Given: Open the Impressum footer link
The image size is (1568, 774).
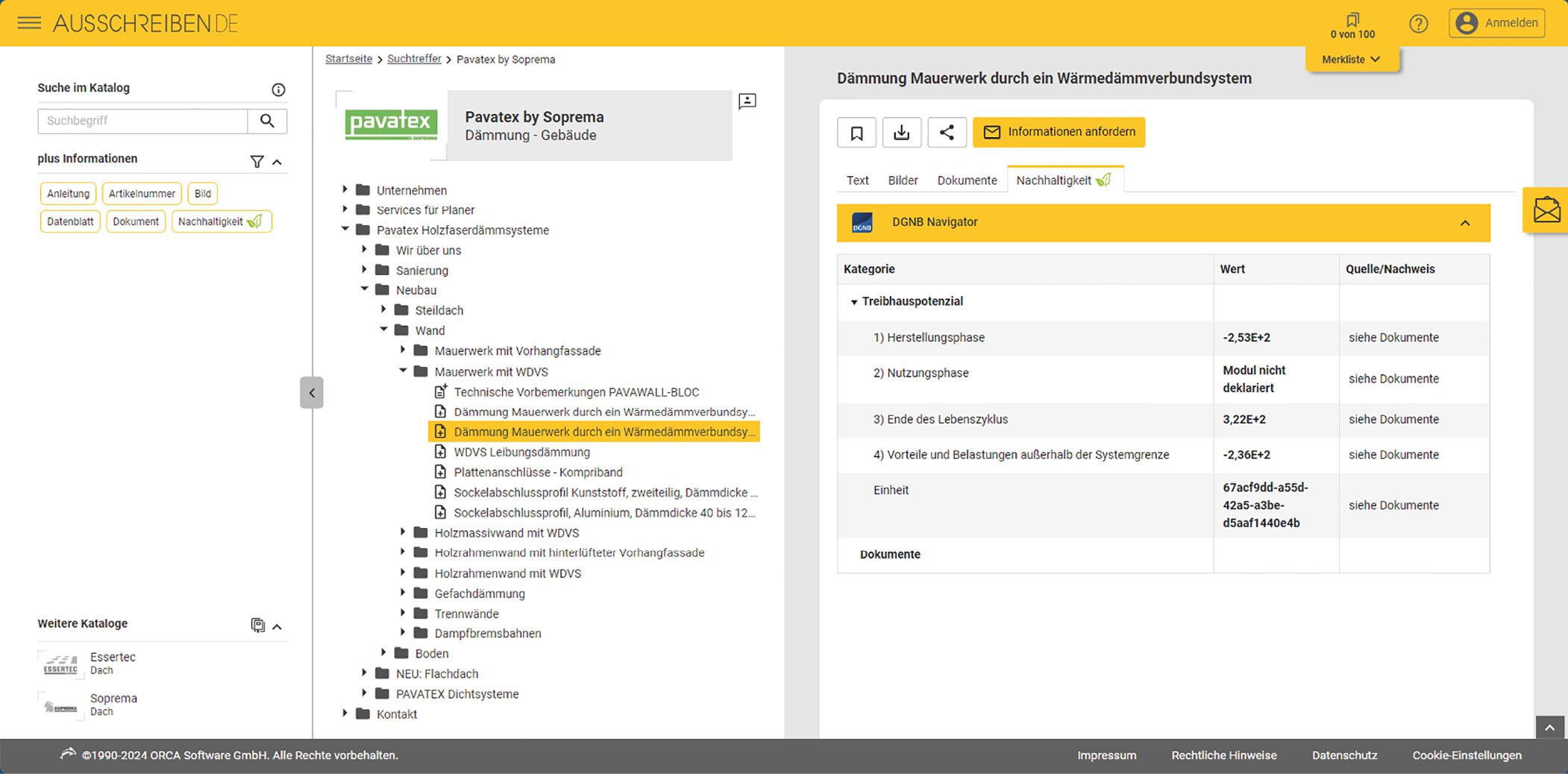Looking at the screenshot, I should (x=1106, y=755).
